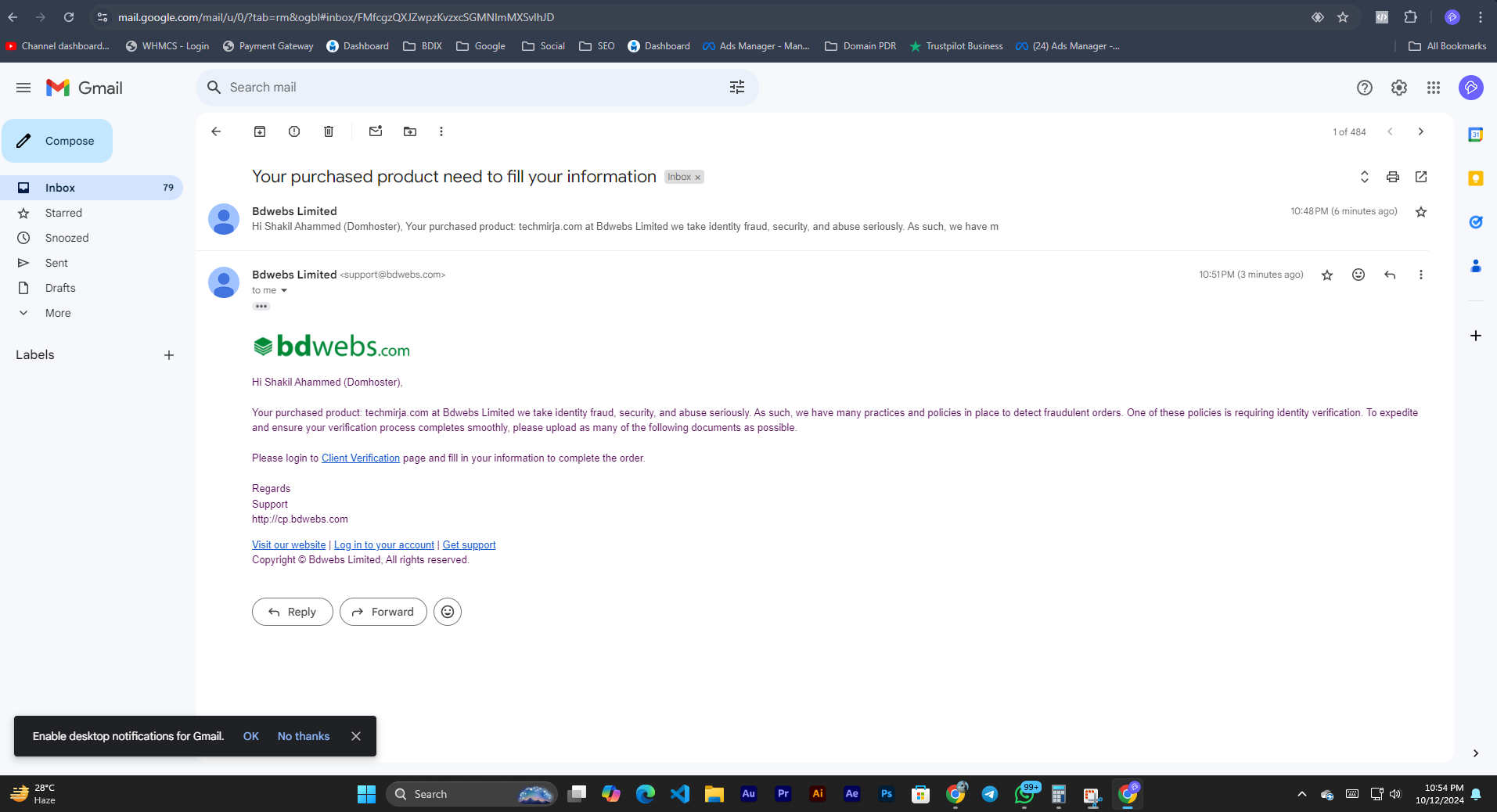
Task: Open the Move to folder icon
Action: [x=410, y=131]
